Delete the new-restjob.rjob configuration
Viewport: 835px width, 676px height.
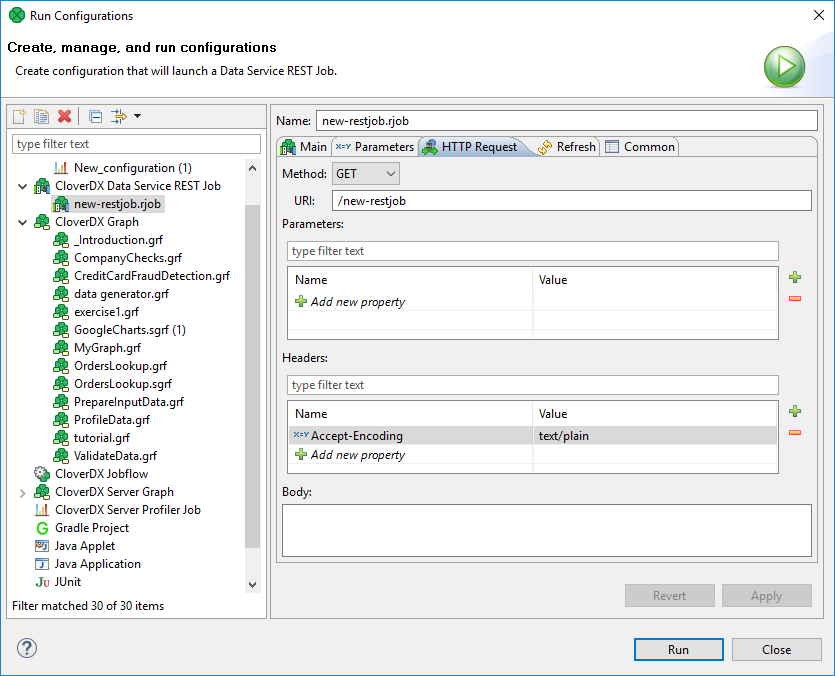coord(63,116)
